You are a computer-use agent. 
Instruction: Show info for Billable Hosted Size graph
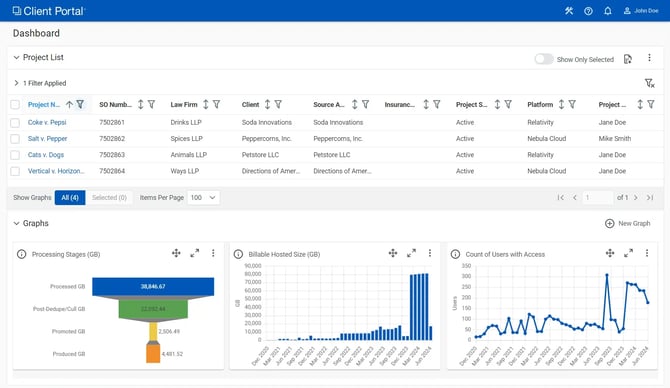238,254
